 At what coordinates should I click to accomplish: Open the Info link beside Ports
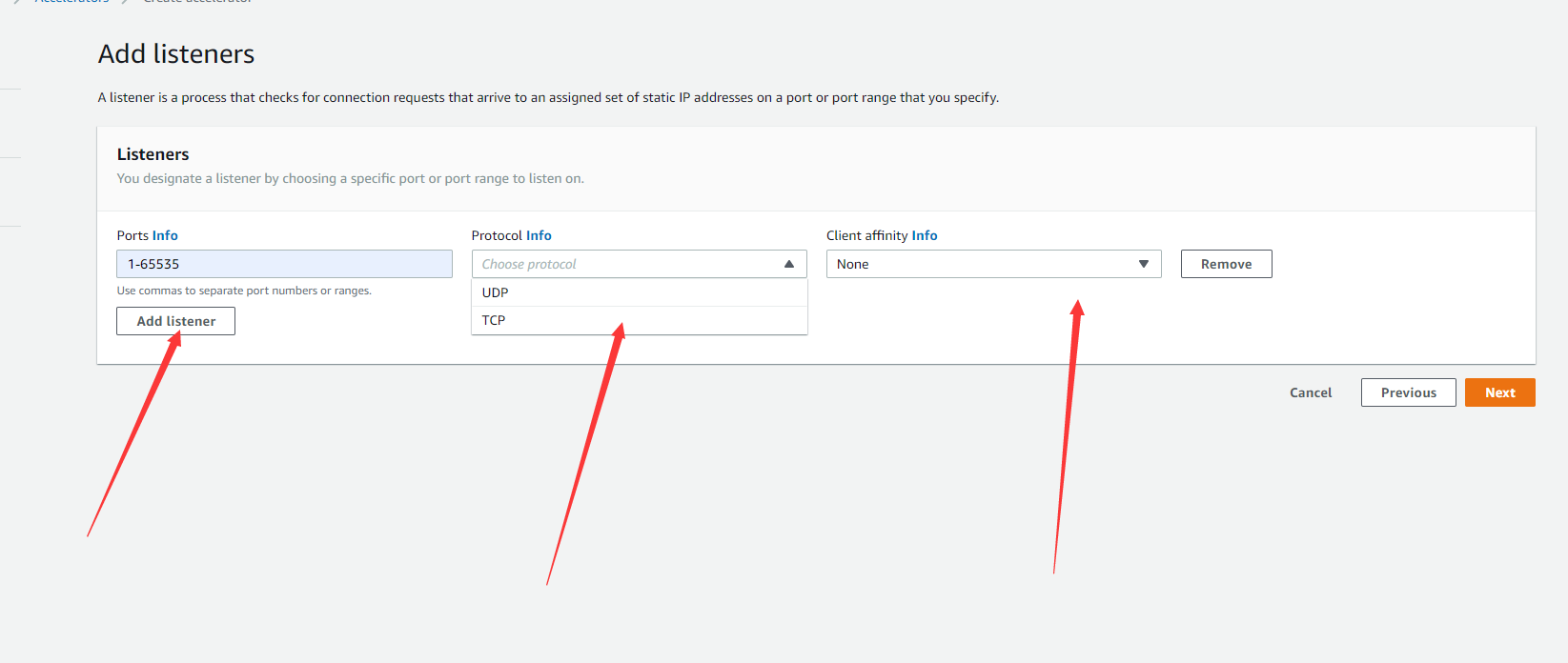tap(165, 235)
